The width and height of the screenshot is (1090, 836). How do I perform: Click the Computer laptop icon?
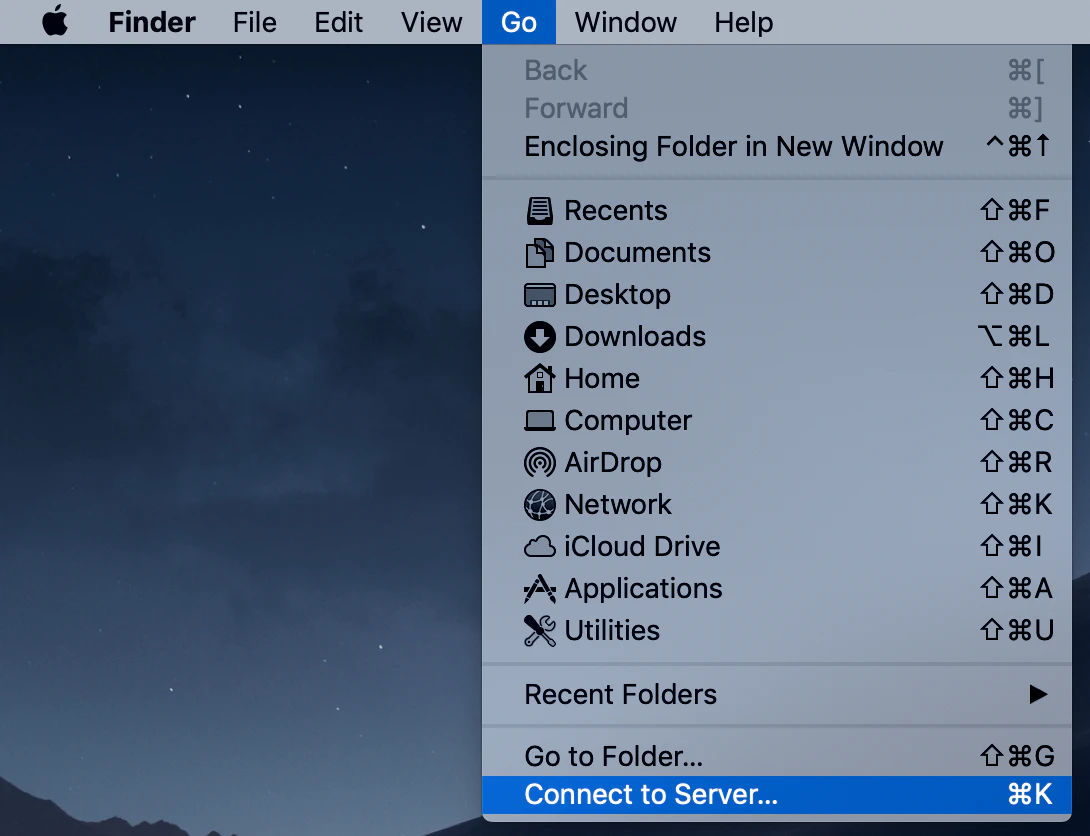click(539, 420)
